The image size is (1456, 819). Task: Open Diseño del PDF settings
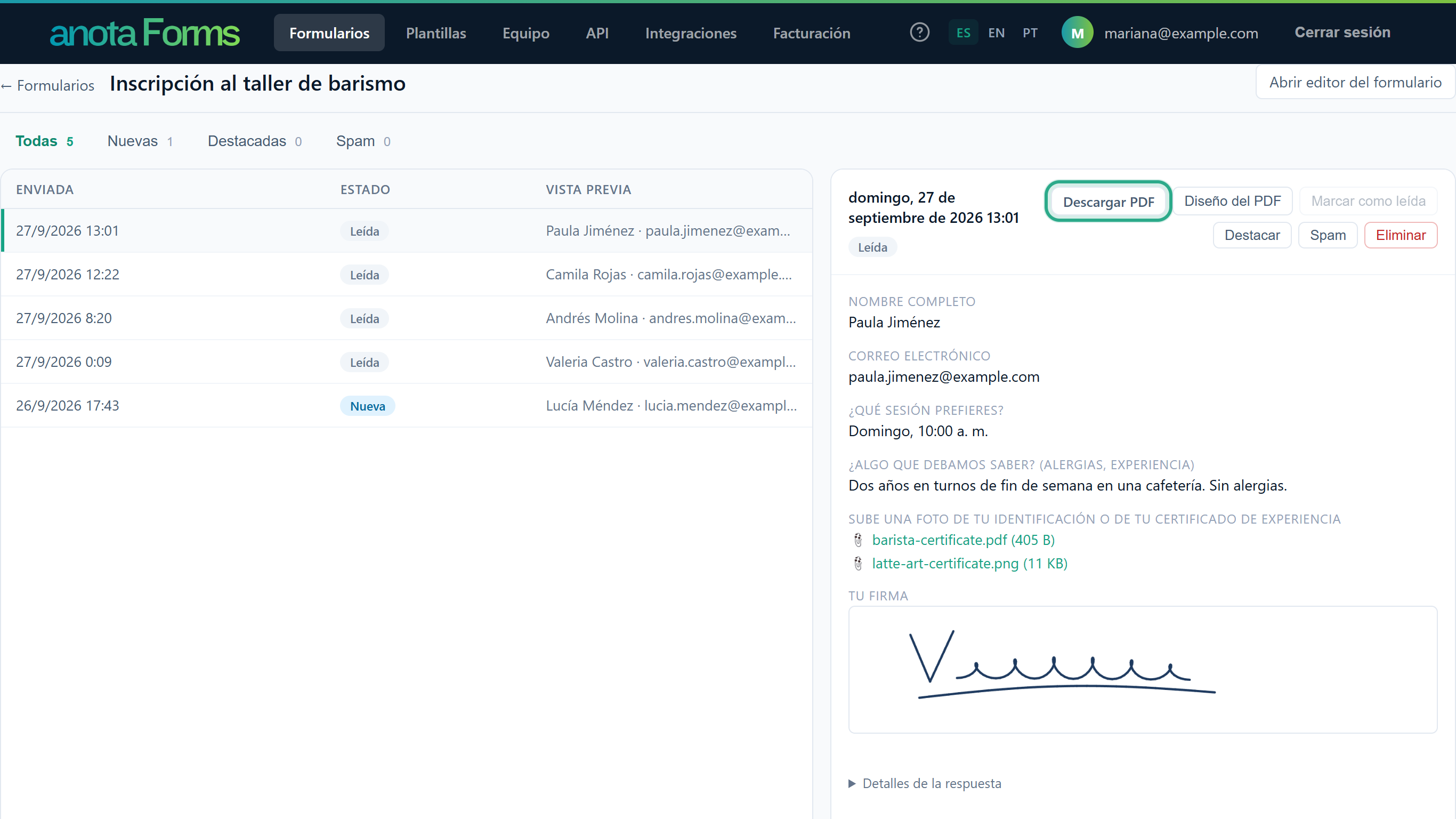(x=1232, y=201)
